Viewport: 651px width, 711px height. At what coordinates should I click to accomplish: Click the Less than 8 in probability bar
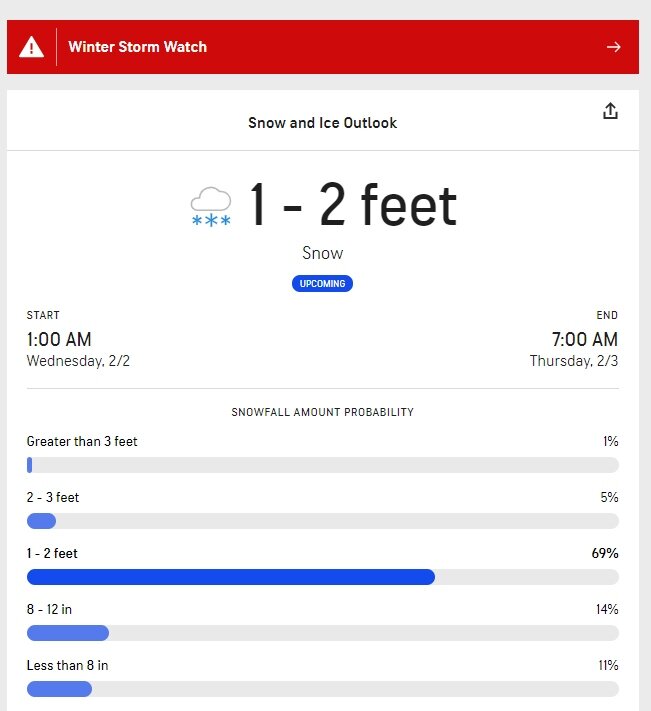(323, 689)
